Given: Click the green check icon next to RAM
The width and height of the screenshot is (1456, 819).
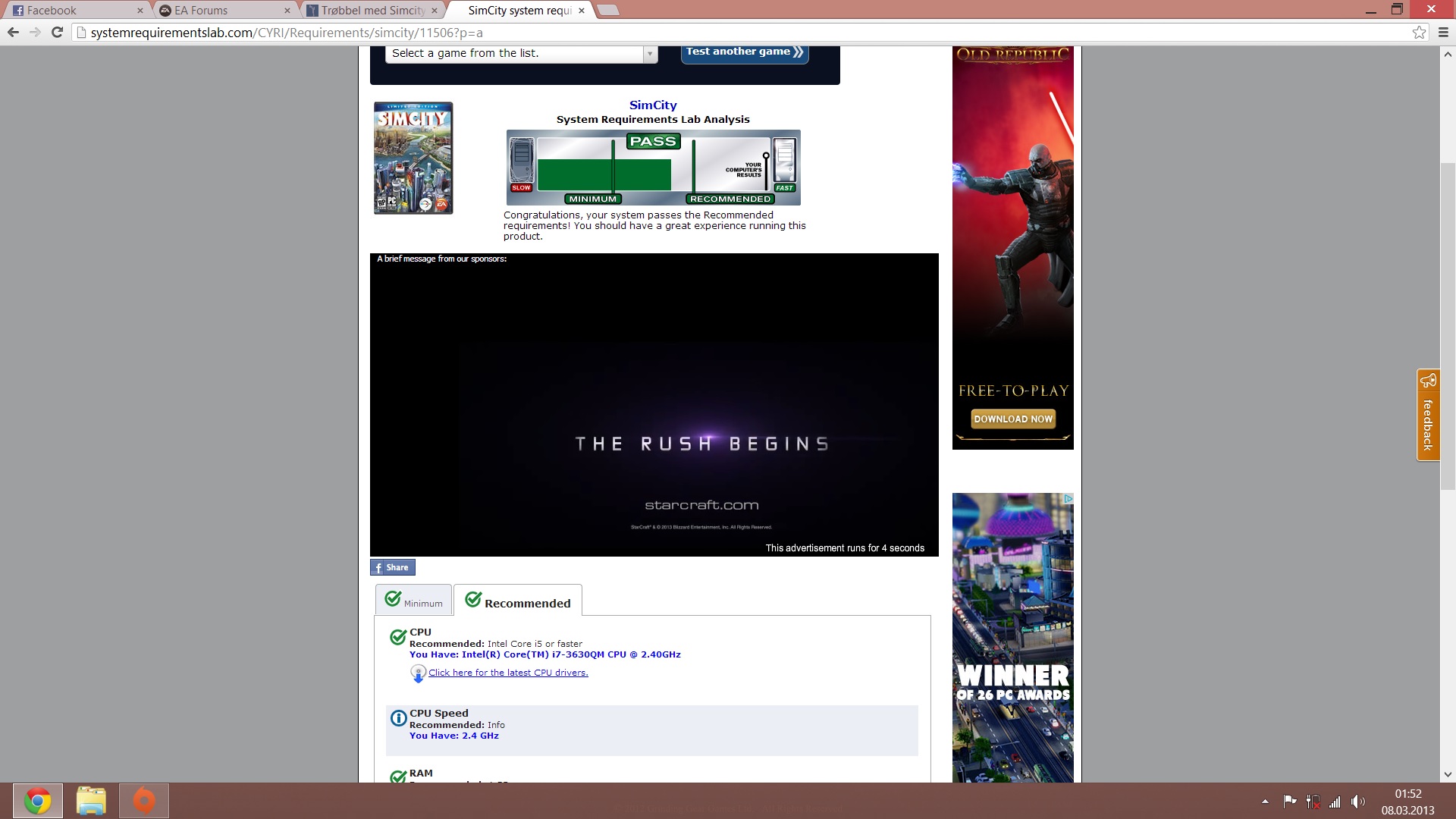Looking at the screenshot, I should [398, 777].
